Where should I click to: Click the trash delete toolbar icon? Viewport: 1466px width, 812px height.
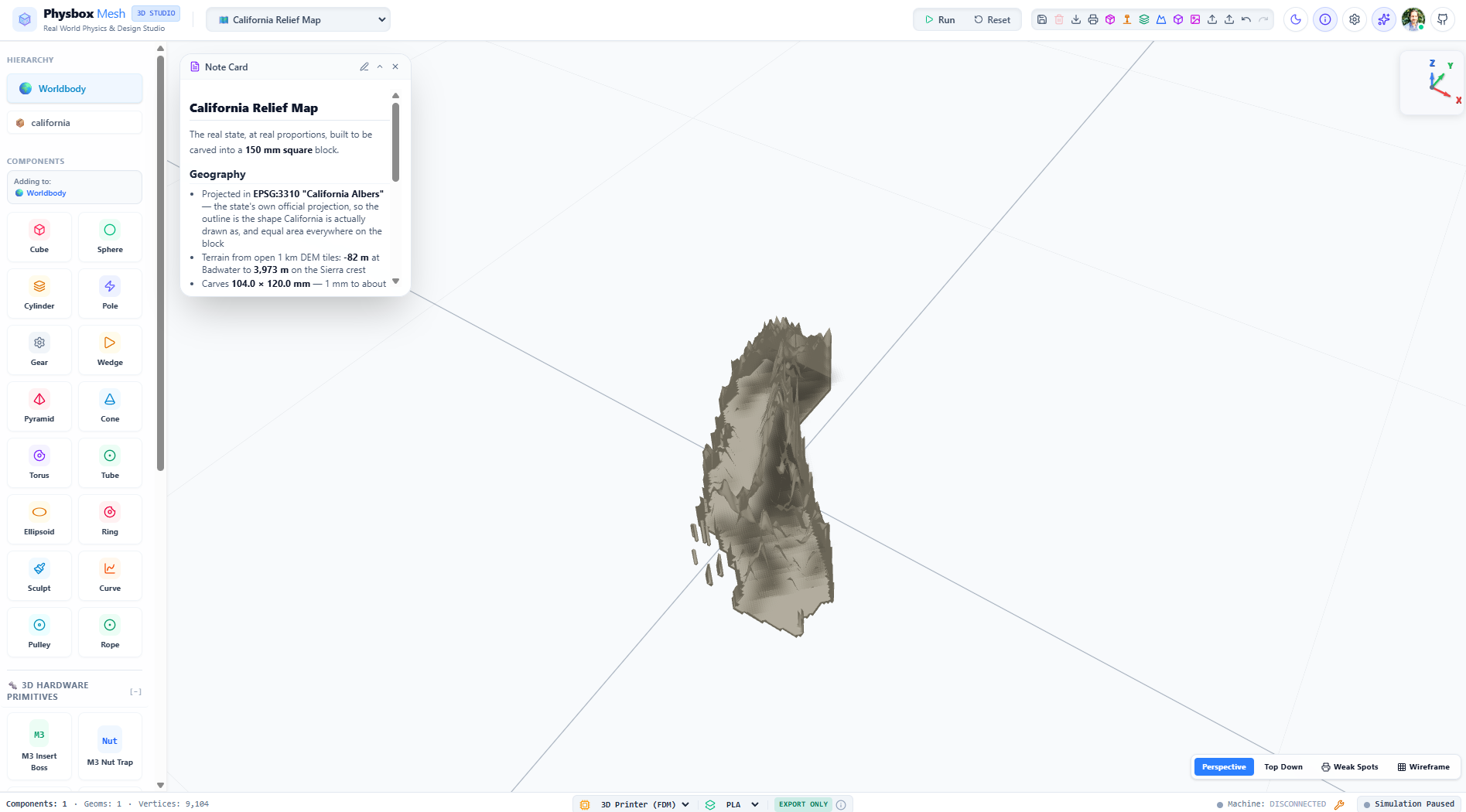1059,19
